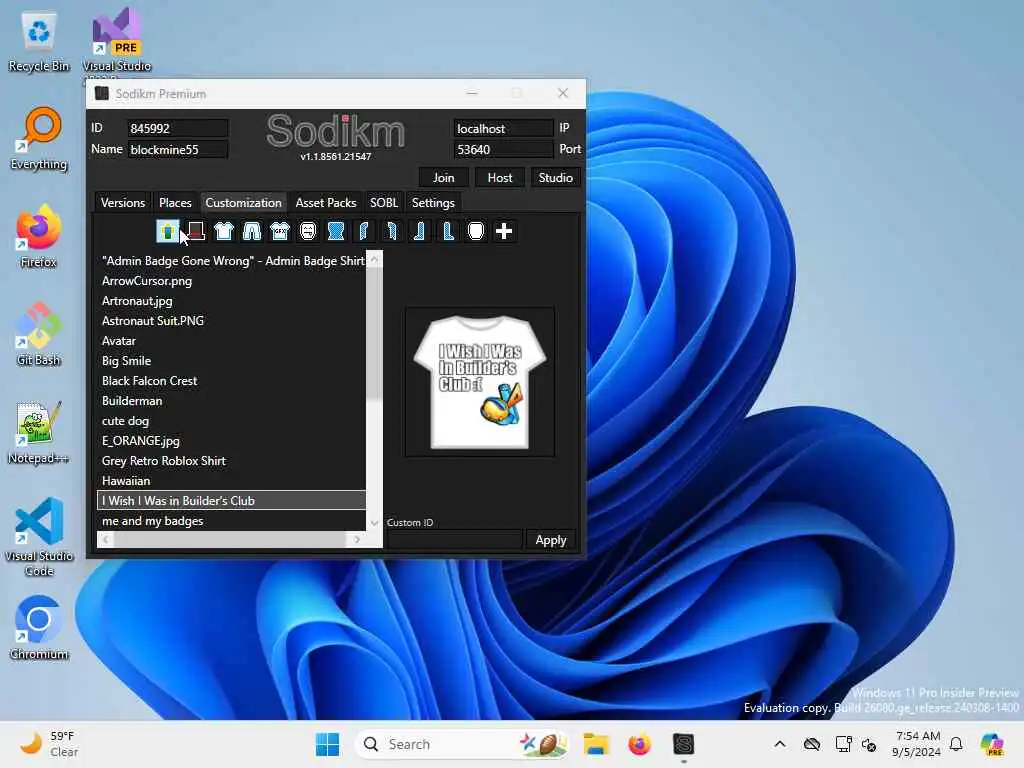This screenshot has width=1024, height=768.
Task: Switch to the Versions tab
Action: pos(123,202)
